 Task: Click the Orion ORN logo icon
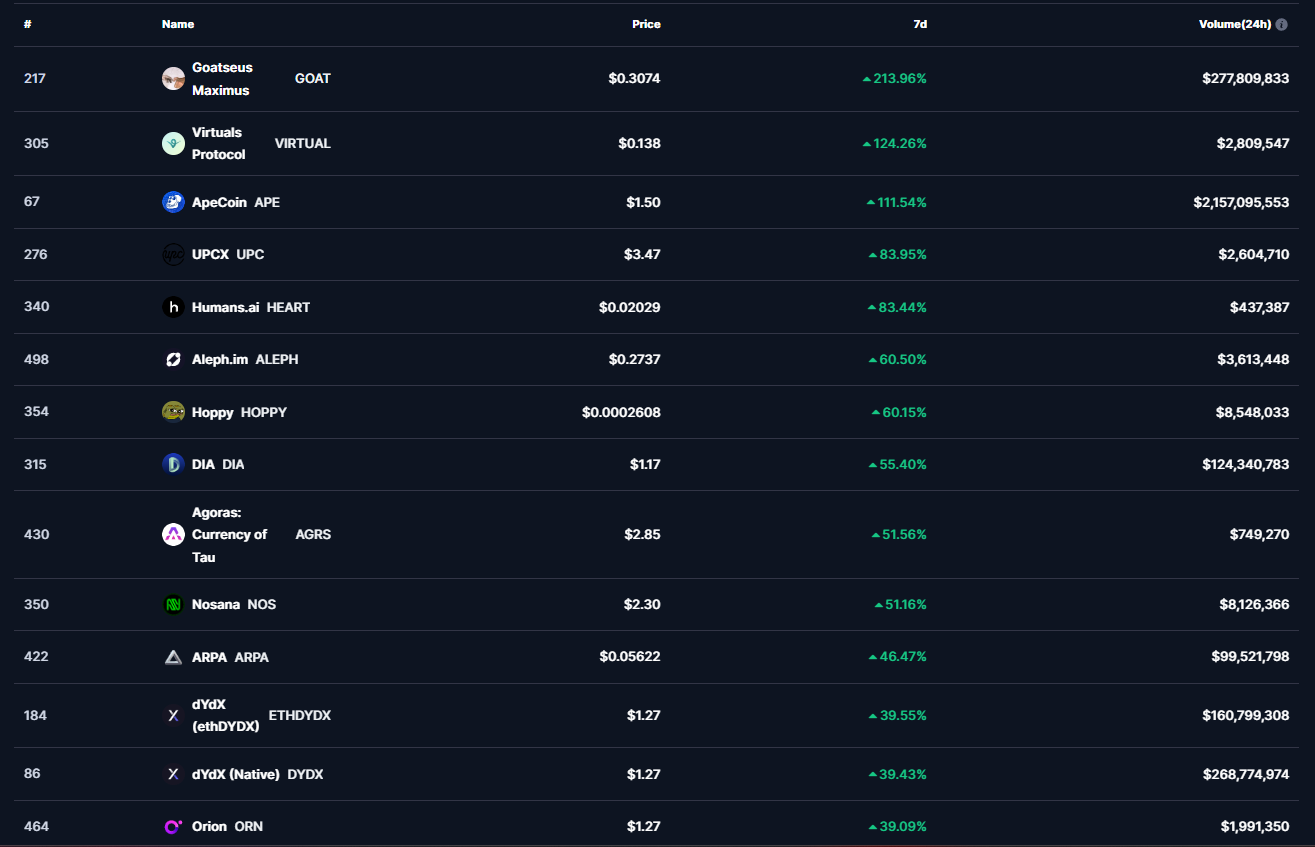[173, 826]
